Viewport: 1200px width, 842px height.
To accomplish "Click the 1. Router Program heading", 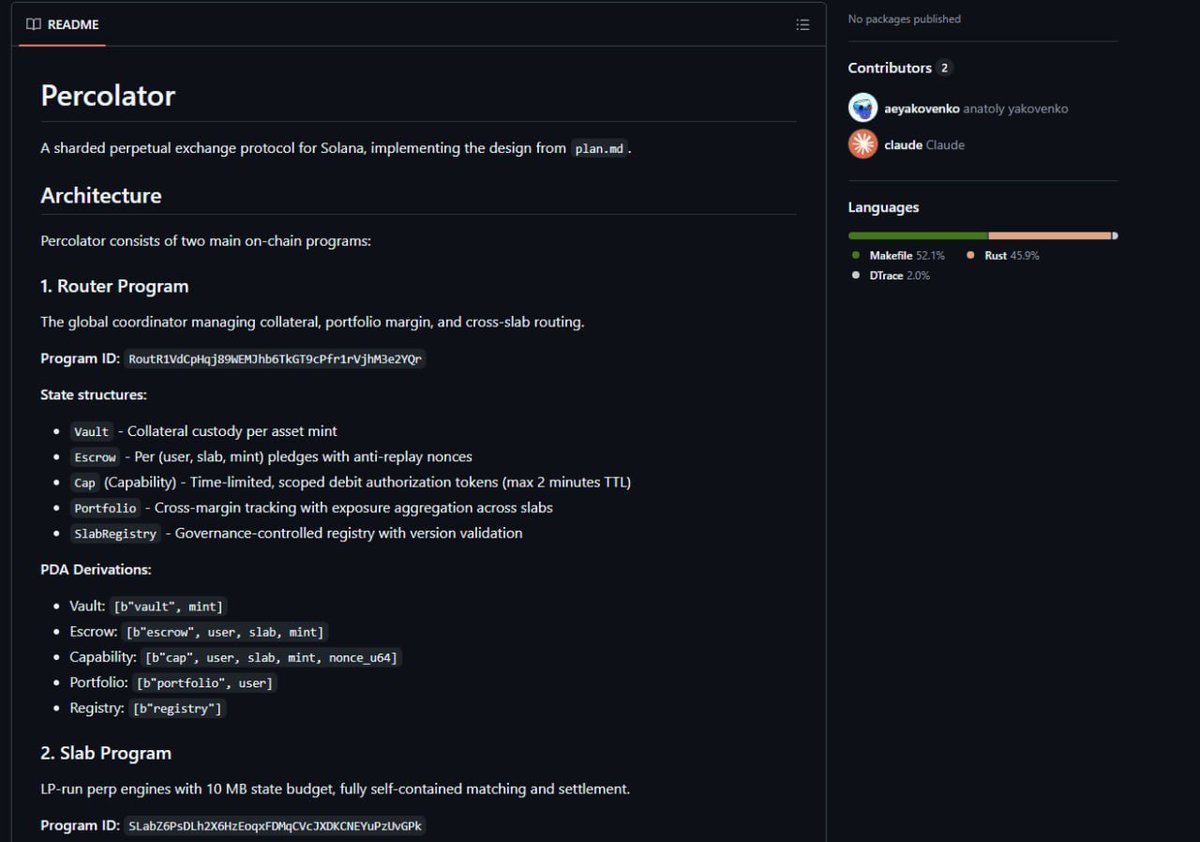I will point(115,286).
